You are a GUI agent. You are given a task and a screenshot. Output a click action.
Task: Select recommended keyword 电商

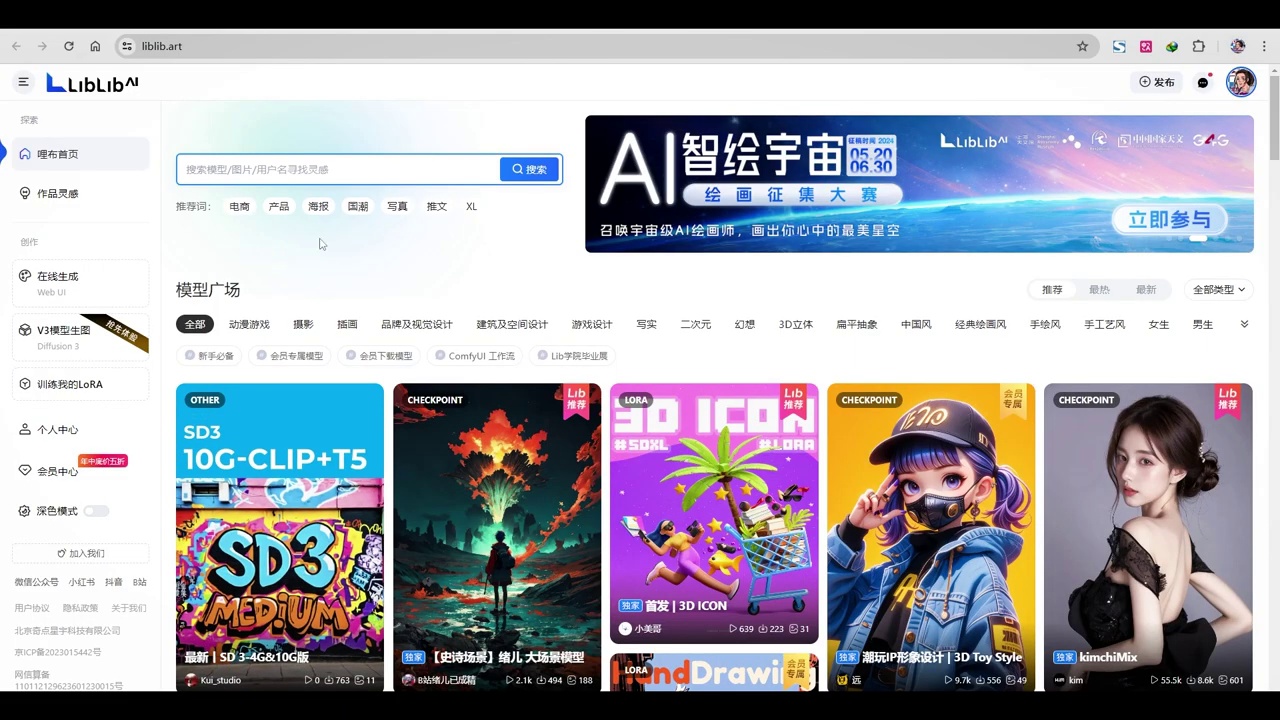click(239, 206)
